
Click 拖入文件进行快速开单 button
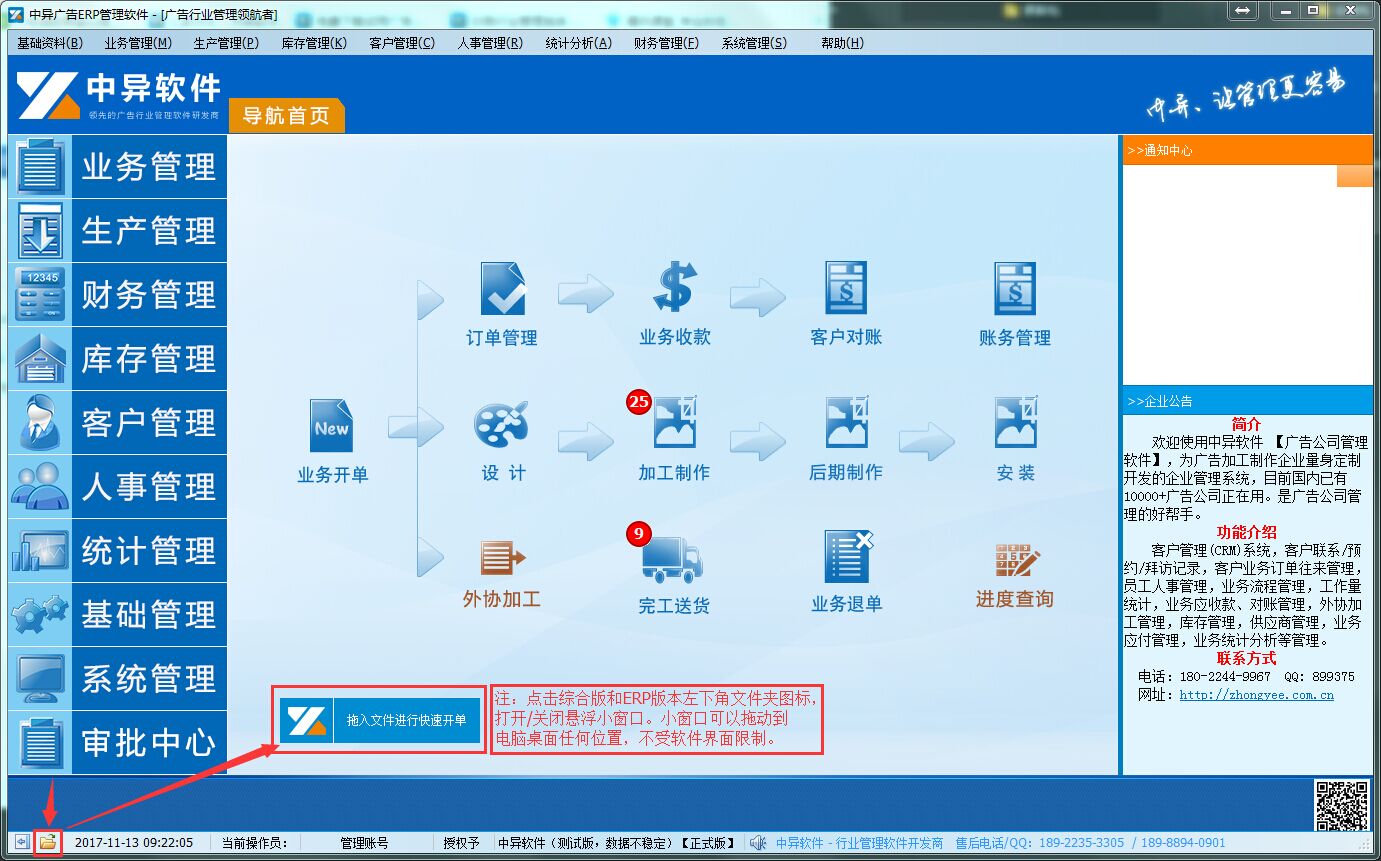(380, 720)
